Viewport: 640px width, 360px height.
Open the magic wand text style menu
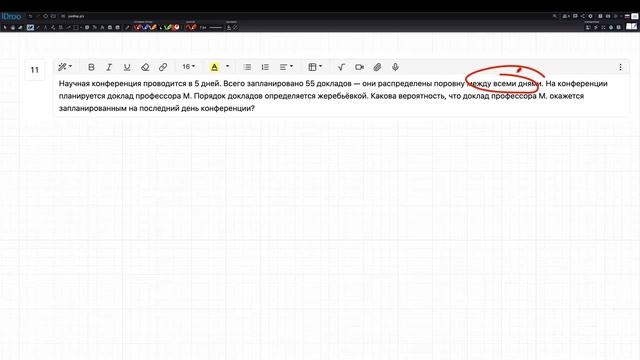(x=64, y=67)
